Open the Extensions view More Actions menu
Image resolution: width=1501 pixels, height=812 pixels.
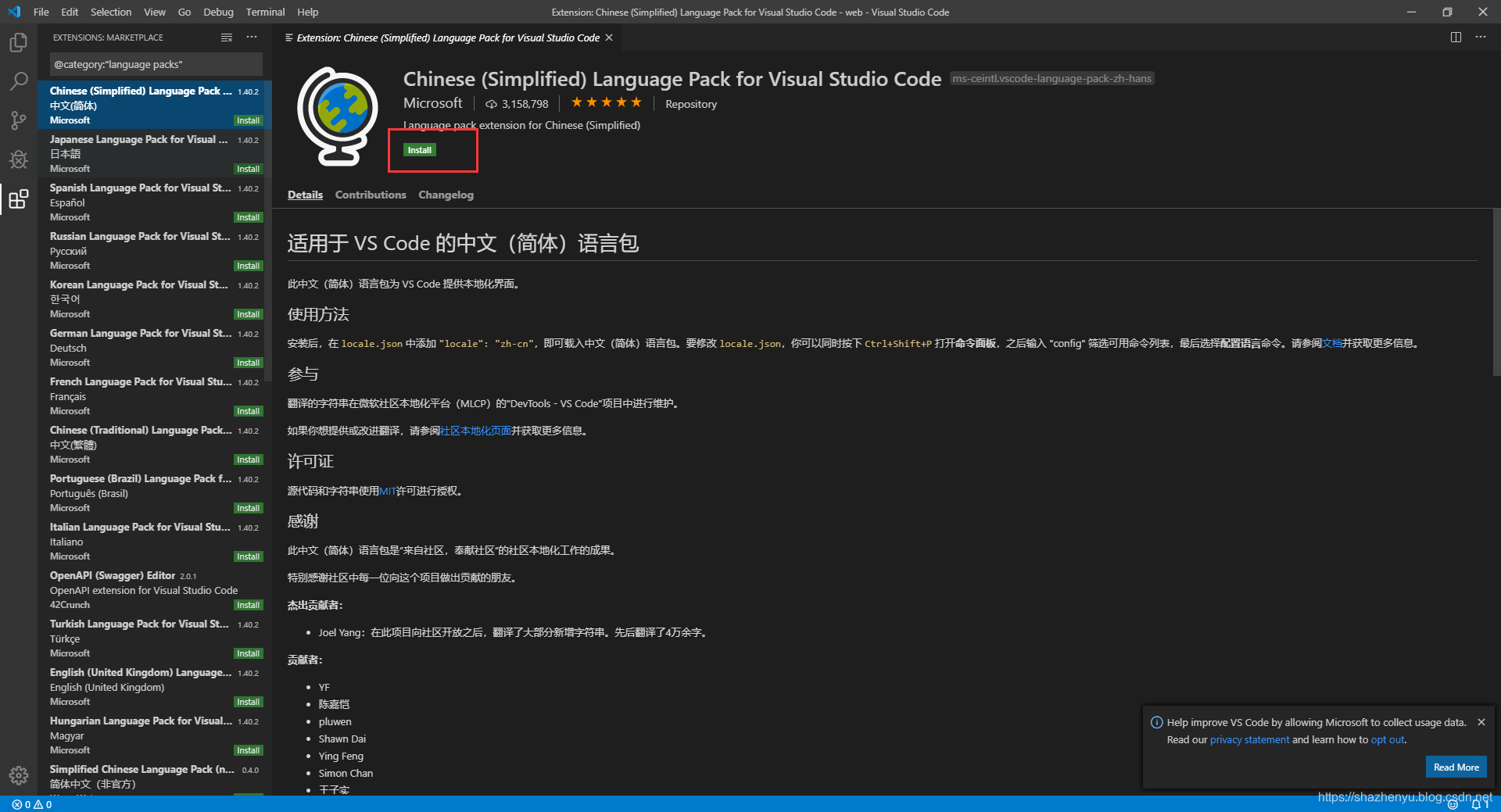[x=252, y=37]
